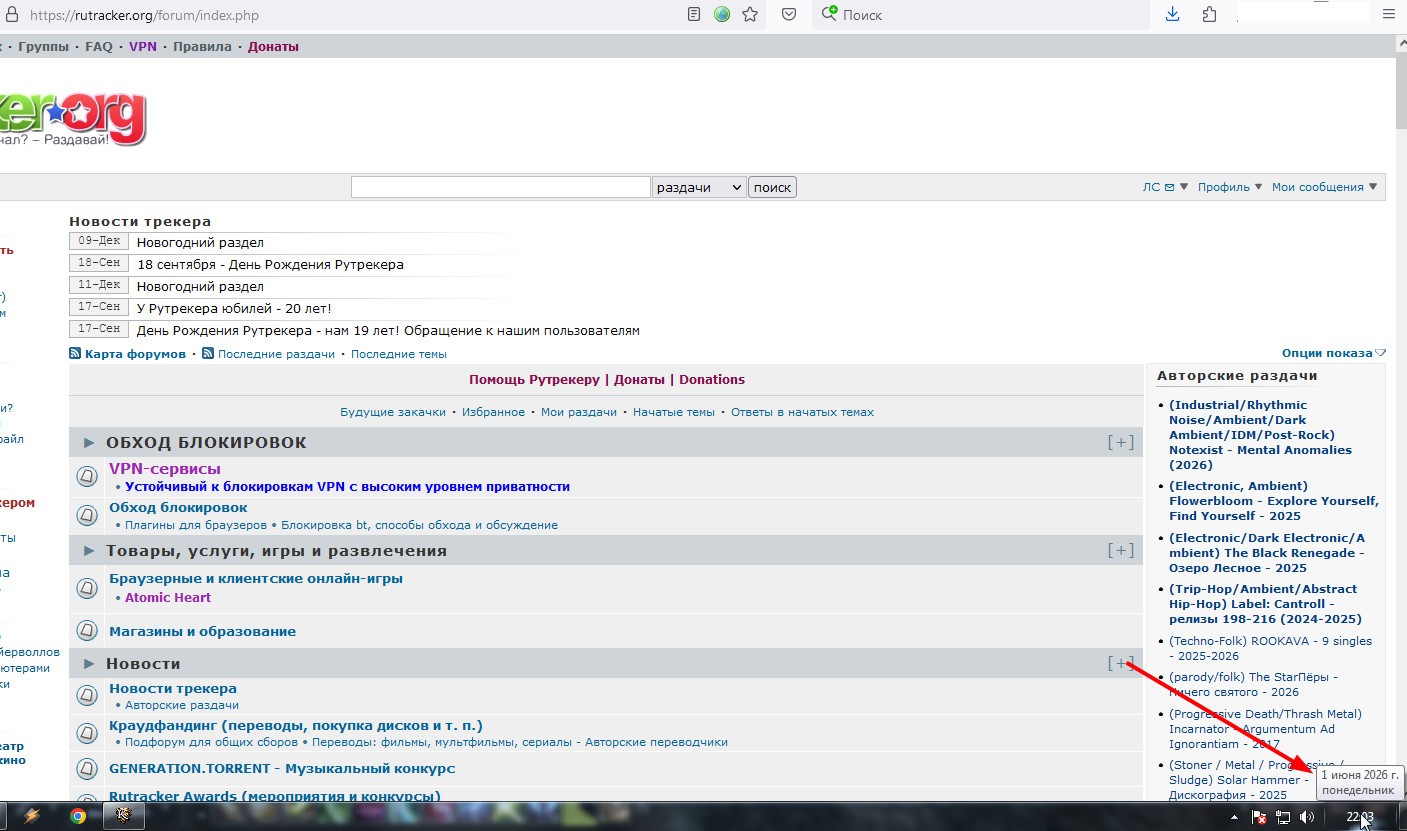Open VPN in the top menu
The height and width of the screenshot is (831, 1407).
point(143,47)
